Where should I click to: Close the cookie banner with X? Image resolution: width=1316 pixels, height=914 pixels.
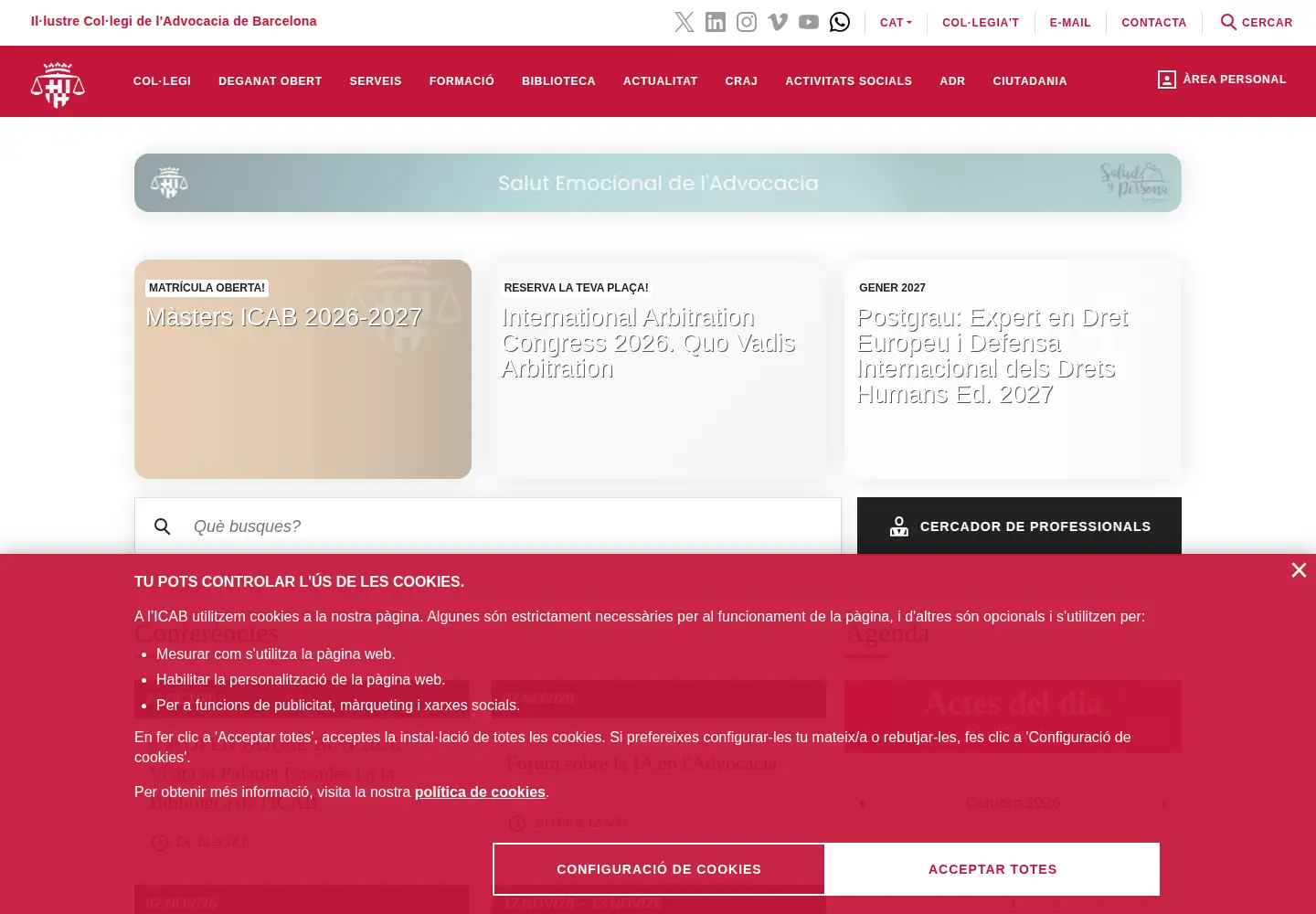click(1299, 570)
